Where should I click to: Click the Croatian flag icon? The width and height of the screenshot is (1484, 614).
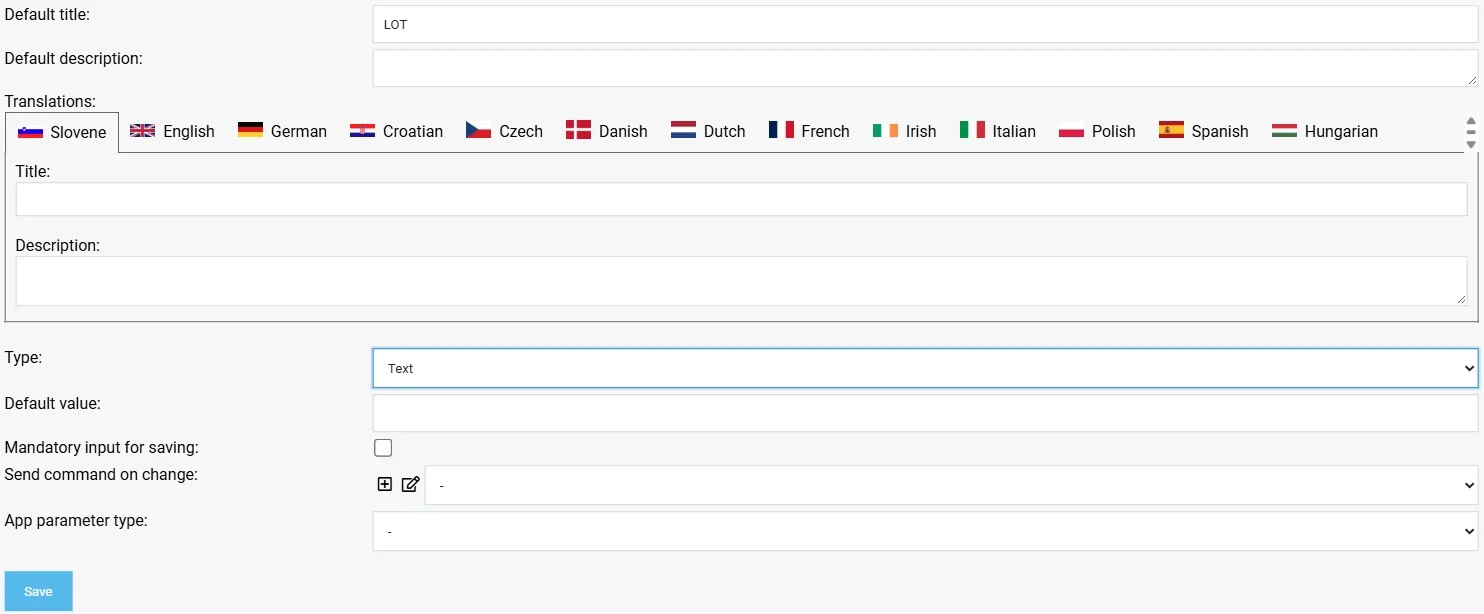tap(362, 130)
